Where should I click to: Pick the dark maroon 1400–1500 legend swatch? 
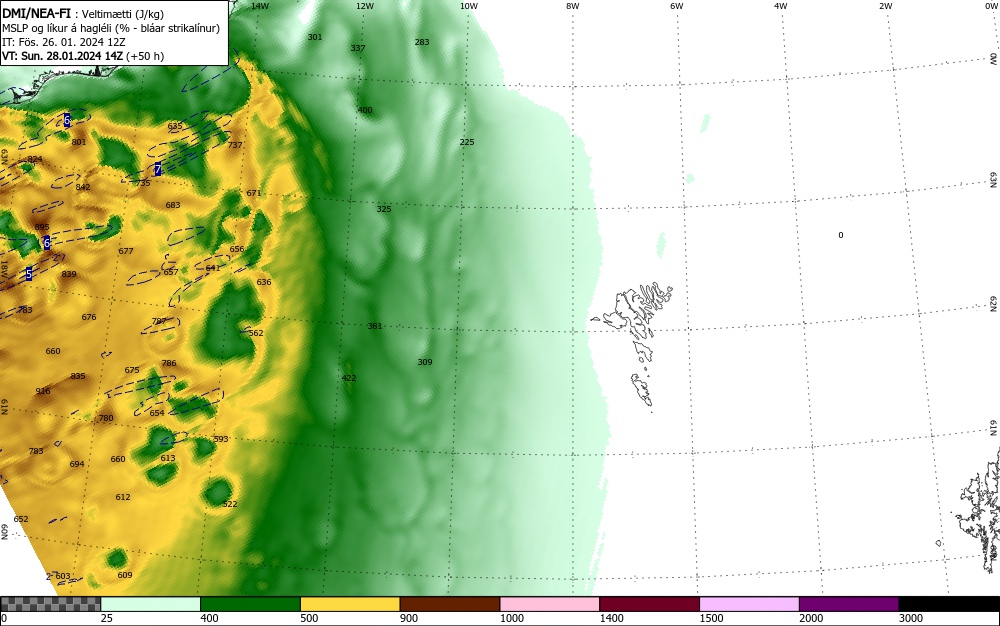[x=649, y=604]
